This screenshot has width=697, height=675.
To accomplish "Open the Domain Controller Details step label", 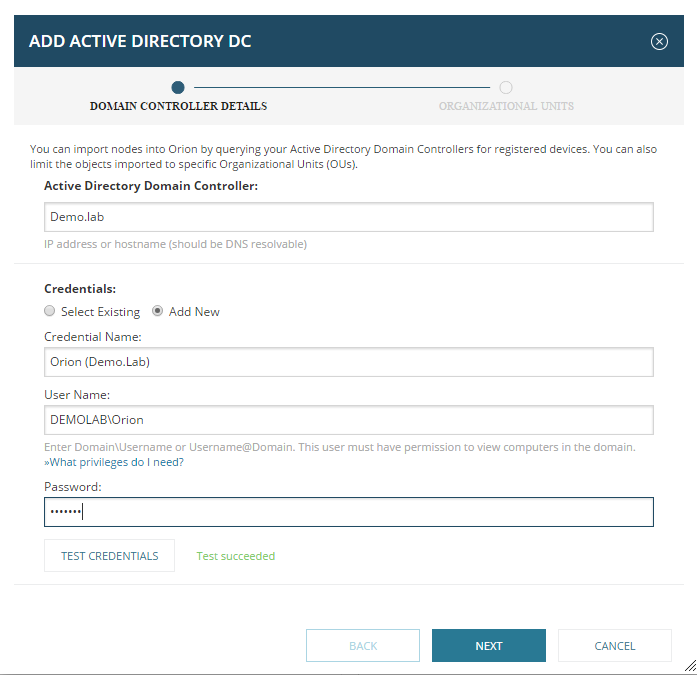I will click(x=178, y=106).
